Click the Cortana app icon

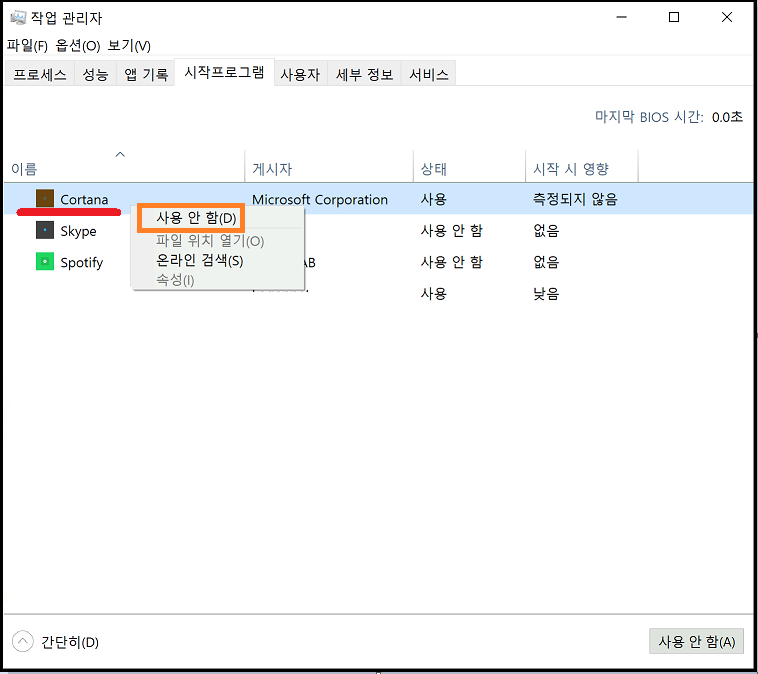[45, 198]
